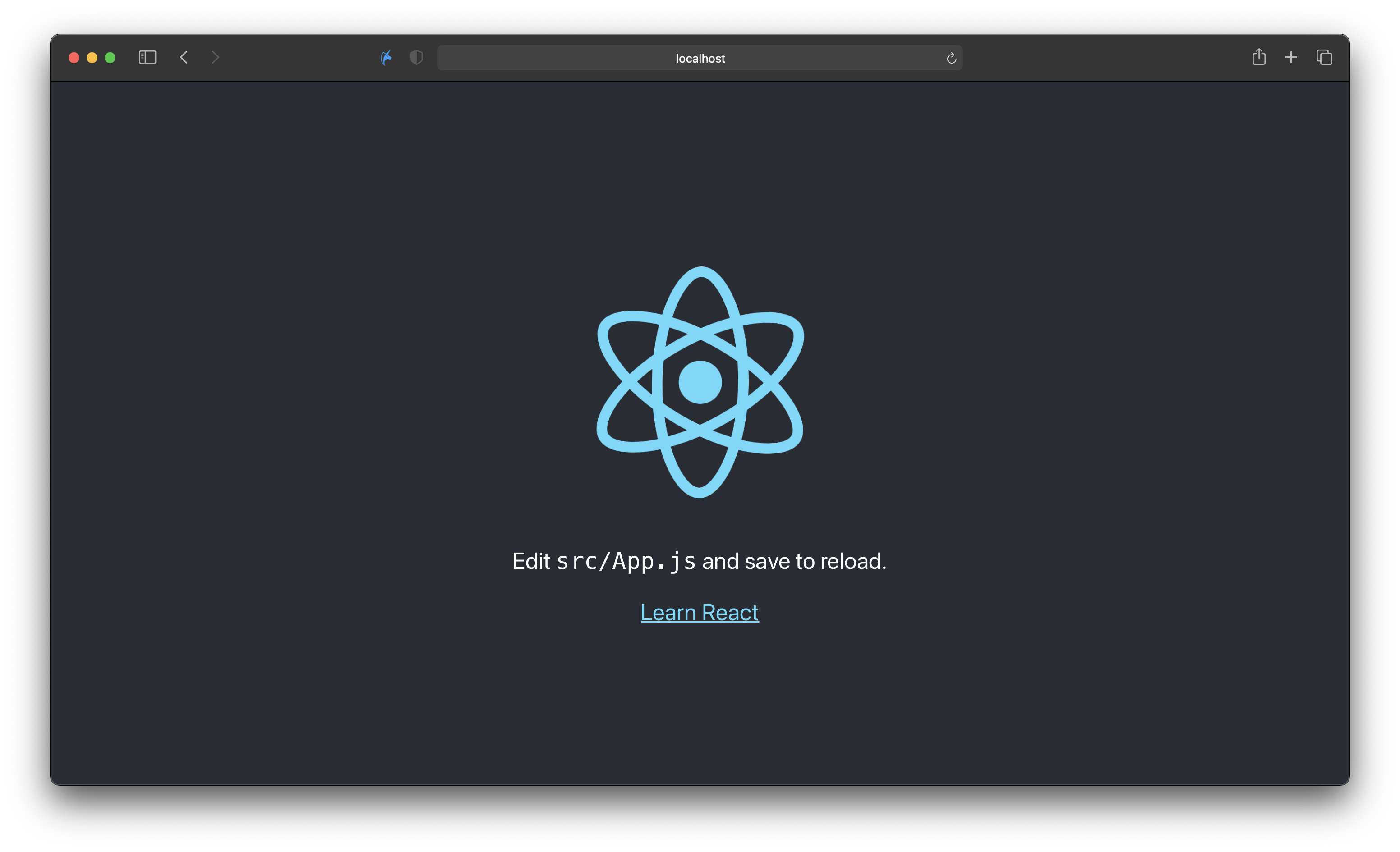Show the tab overview
The width and height of the screenshot is (1400, 852).
pos(1324,57)
